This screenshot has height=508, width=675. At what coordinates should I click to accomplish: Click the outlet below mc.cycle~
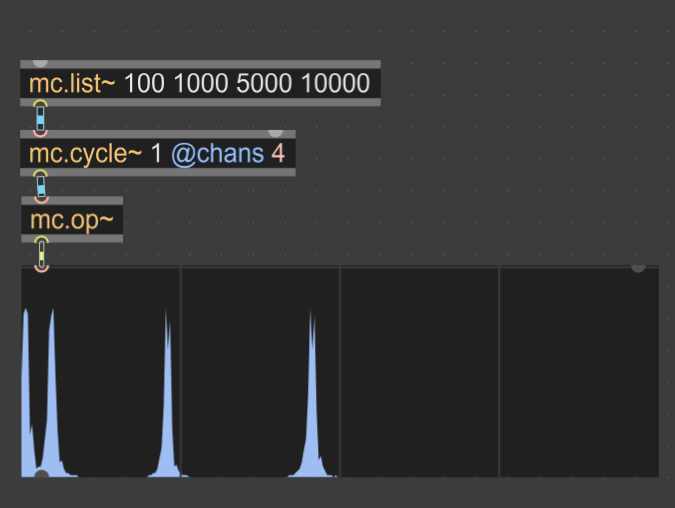click(40, 174)
